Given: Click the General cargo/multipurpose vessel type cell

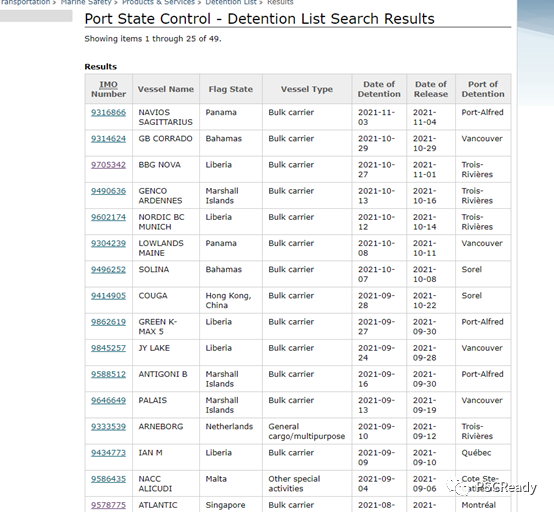Looking at the screenshot, I should point(307,431).
